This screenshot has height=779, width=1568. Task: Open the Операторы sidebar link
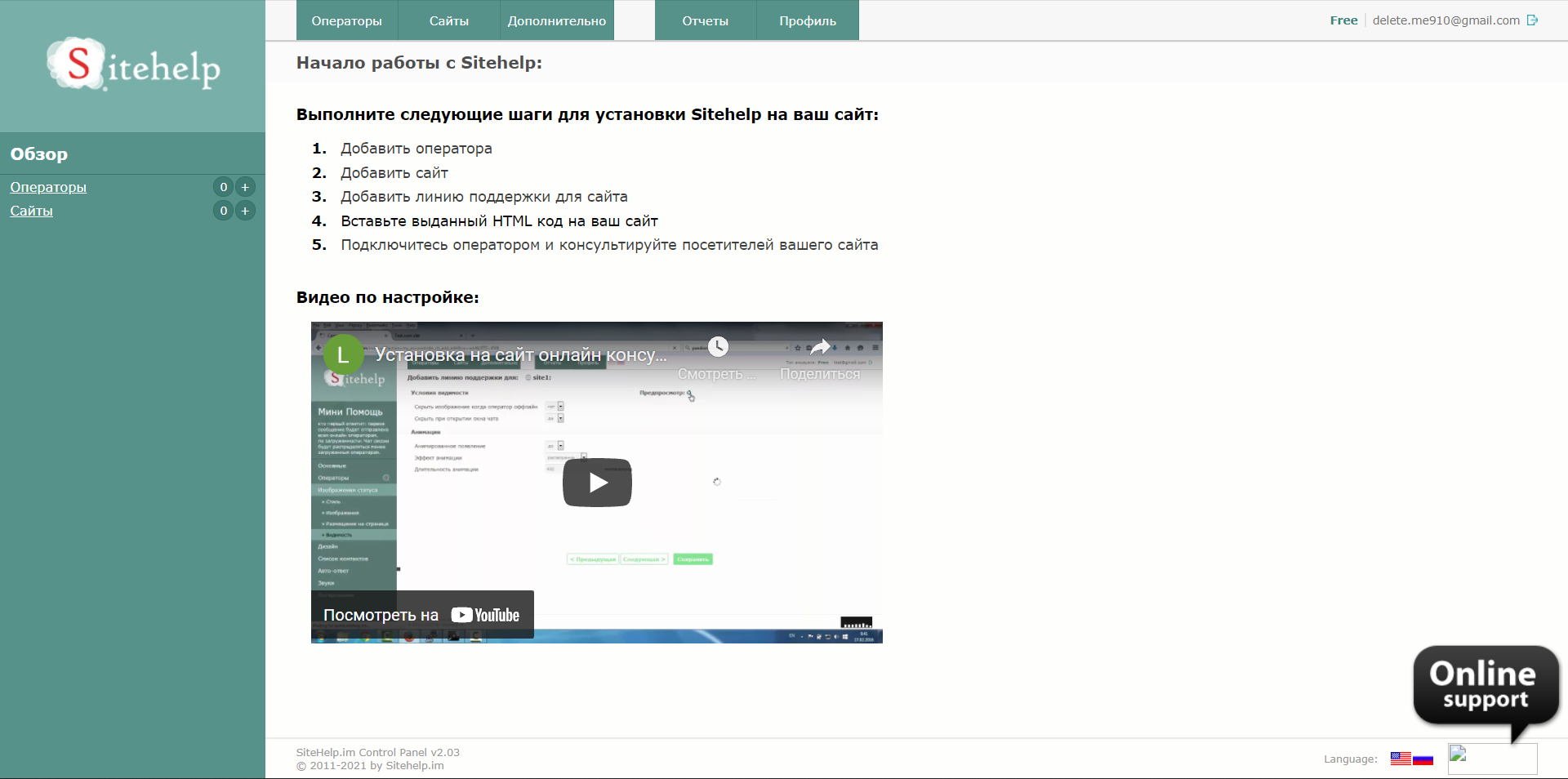pyautogui.click(x=48, y=187)
